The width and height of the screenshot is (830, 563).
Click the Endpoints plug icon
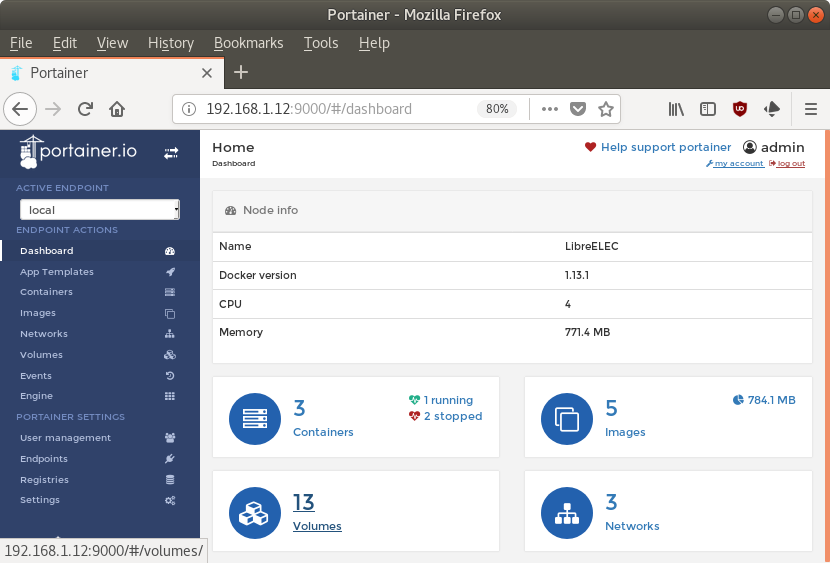pos(170,459)
